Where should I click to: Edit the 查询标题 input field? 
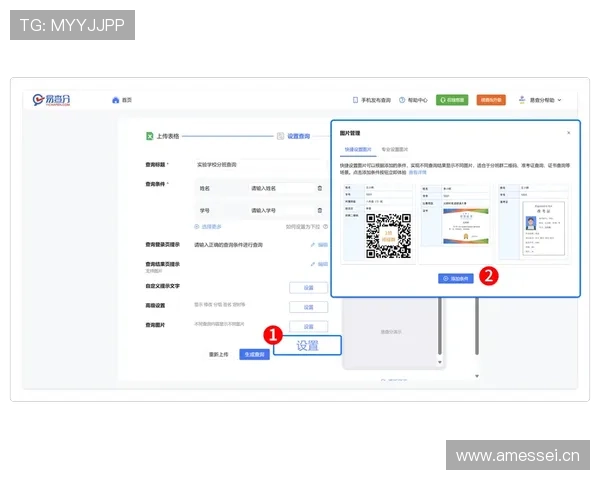[x=258, y=165]
